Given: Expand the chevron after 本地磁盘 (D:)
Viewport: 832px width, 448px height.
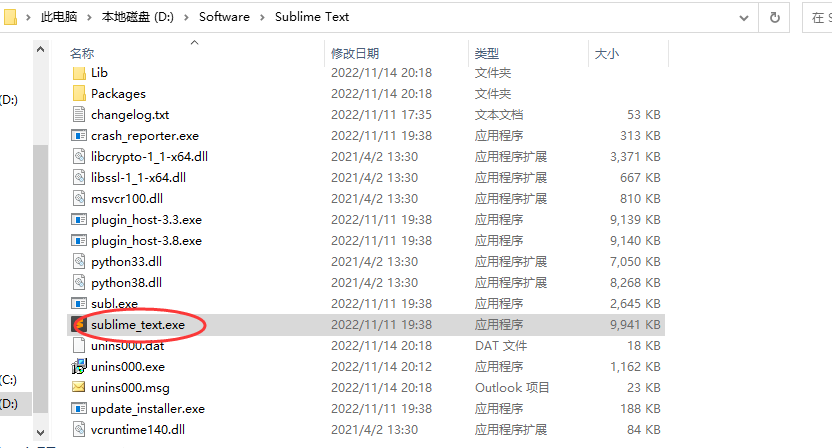Looking at the screenshot, I should tap(186, 18).
